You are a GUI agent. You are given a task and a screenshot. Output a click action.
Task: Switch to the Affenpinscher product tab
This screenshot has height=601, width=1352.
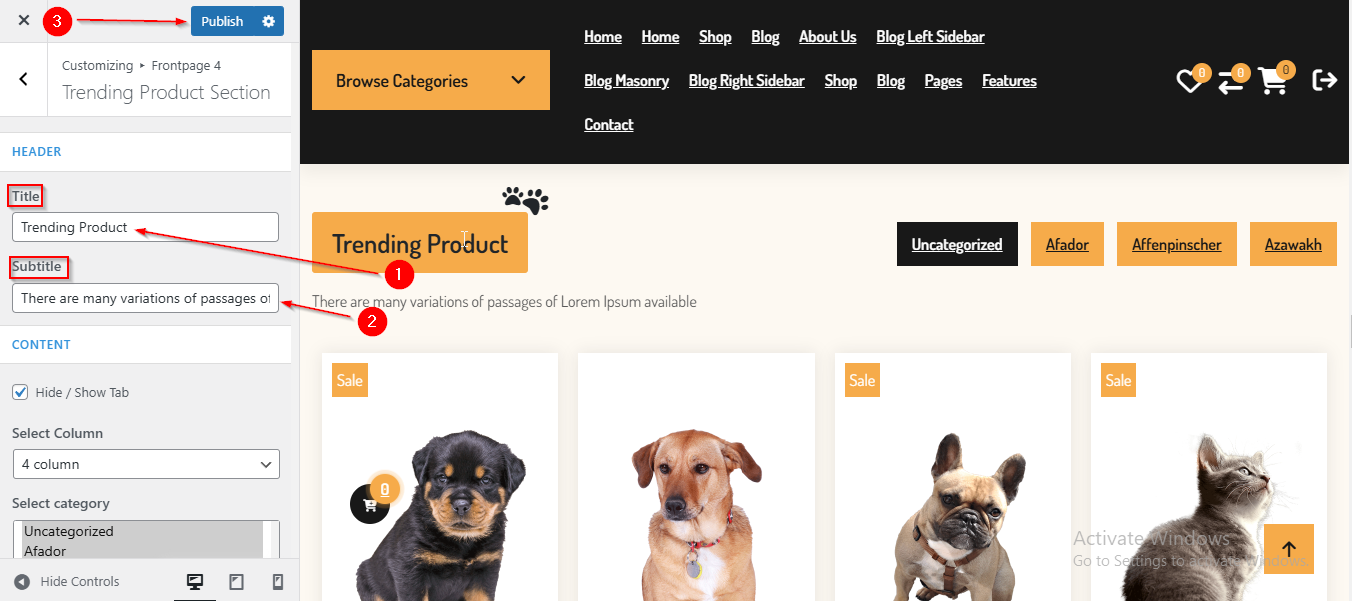point(1176,244)
